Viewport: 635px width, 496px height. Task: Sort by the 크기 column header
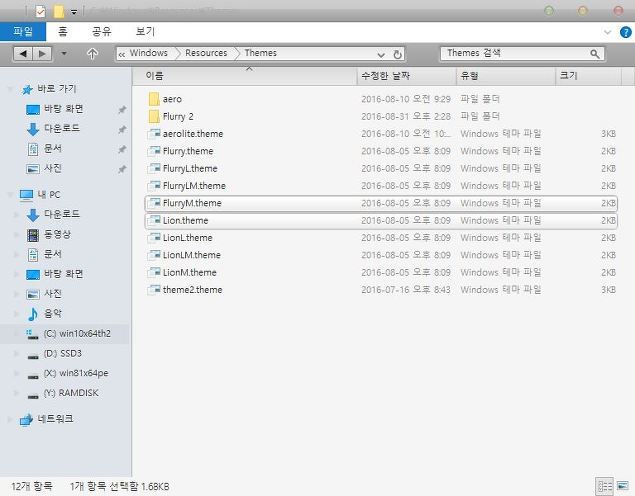tap(588, 76)
